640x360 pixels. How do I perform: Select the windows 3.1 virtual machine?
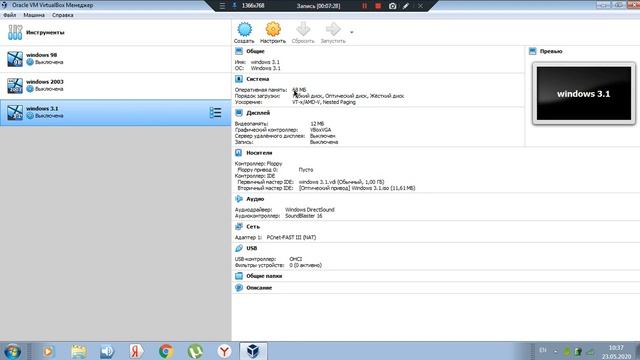116,112
